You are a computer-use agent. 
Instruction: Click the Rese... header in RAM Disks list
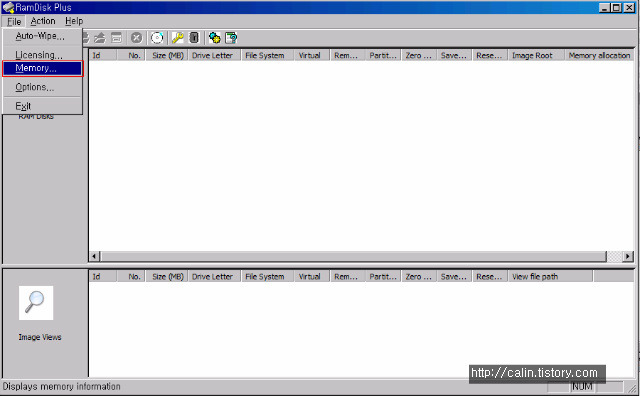tap(490, 56)
